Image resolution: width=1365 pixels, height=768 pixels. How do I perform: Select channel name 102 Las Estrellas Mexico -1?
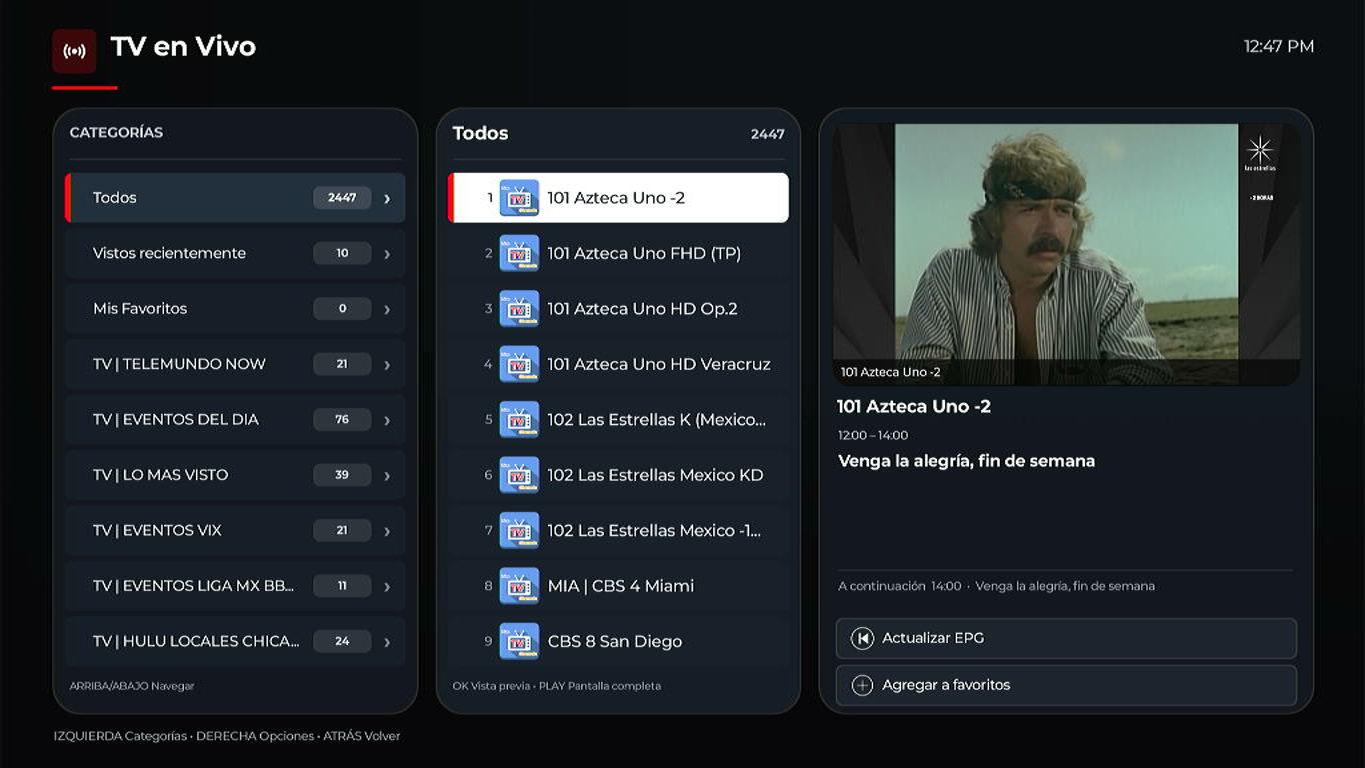point(654,531)
